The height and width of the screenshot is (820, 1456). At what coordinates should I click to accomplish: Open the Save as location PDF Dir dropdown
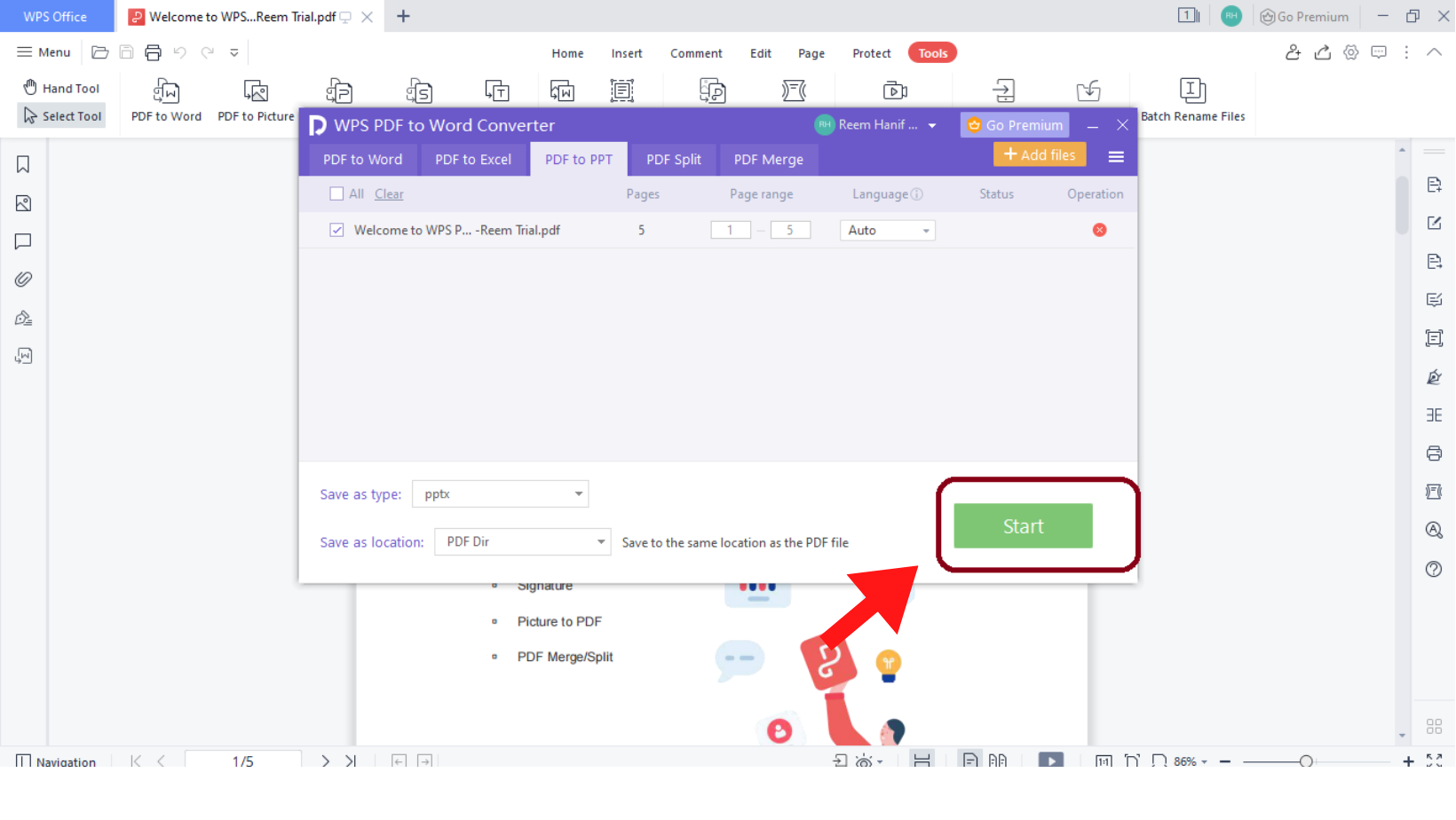(x=523, y=541)
